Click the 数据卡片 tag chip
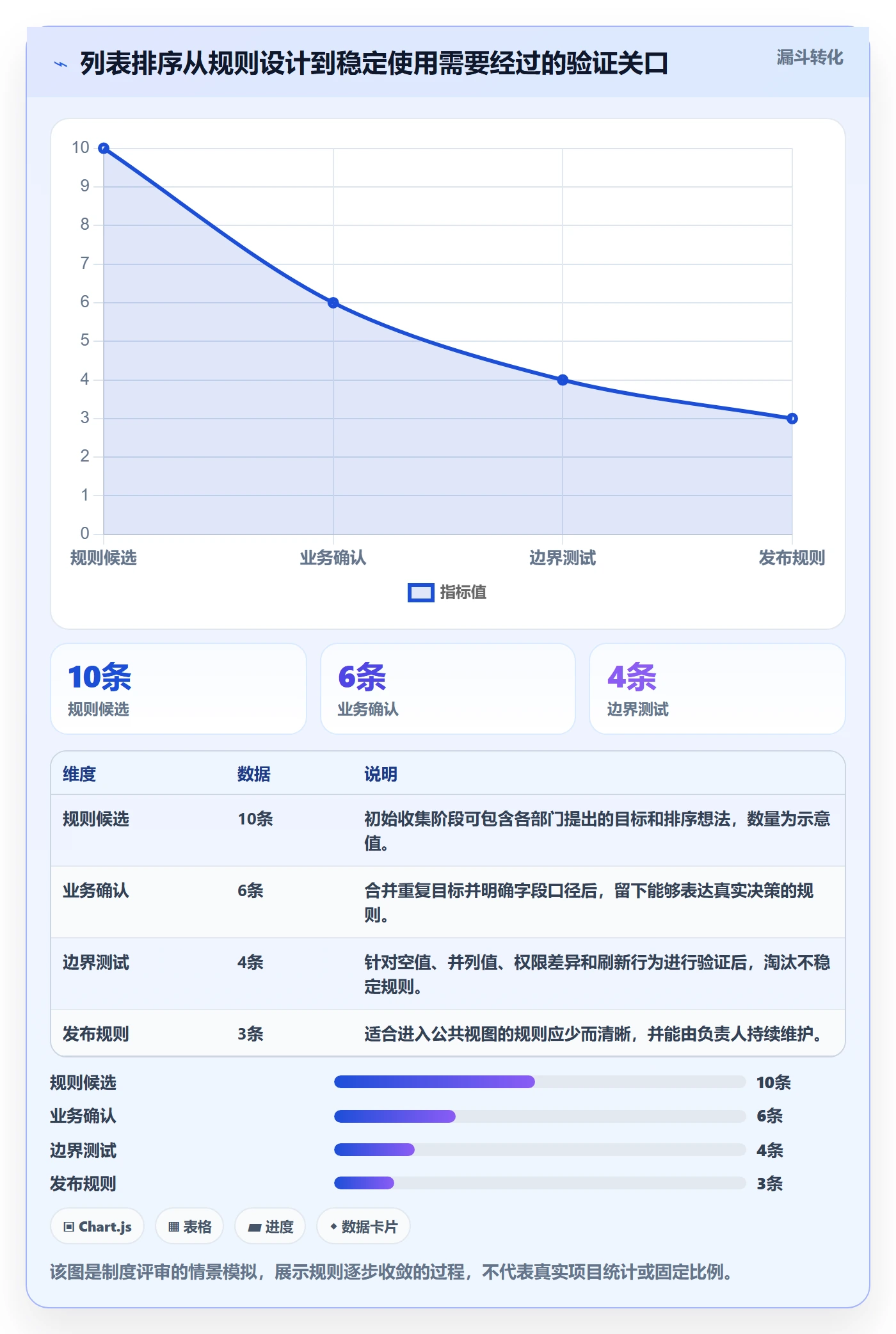 364,1227
